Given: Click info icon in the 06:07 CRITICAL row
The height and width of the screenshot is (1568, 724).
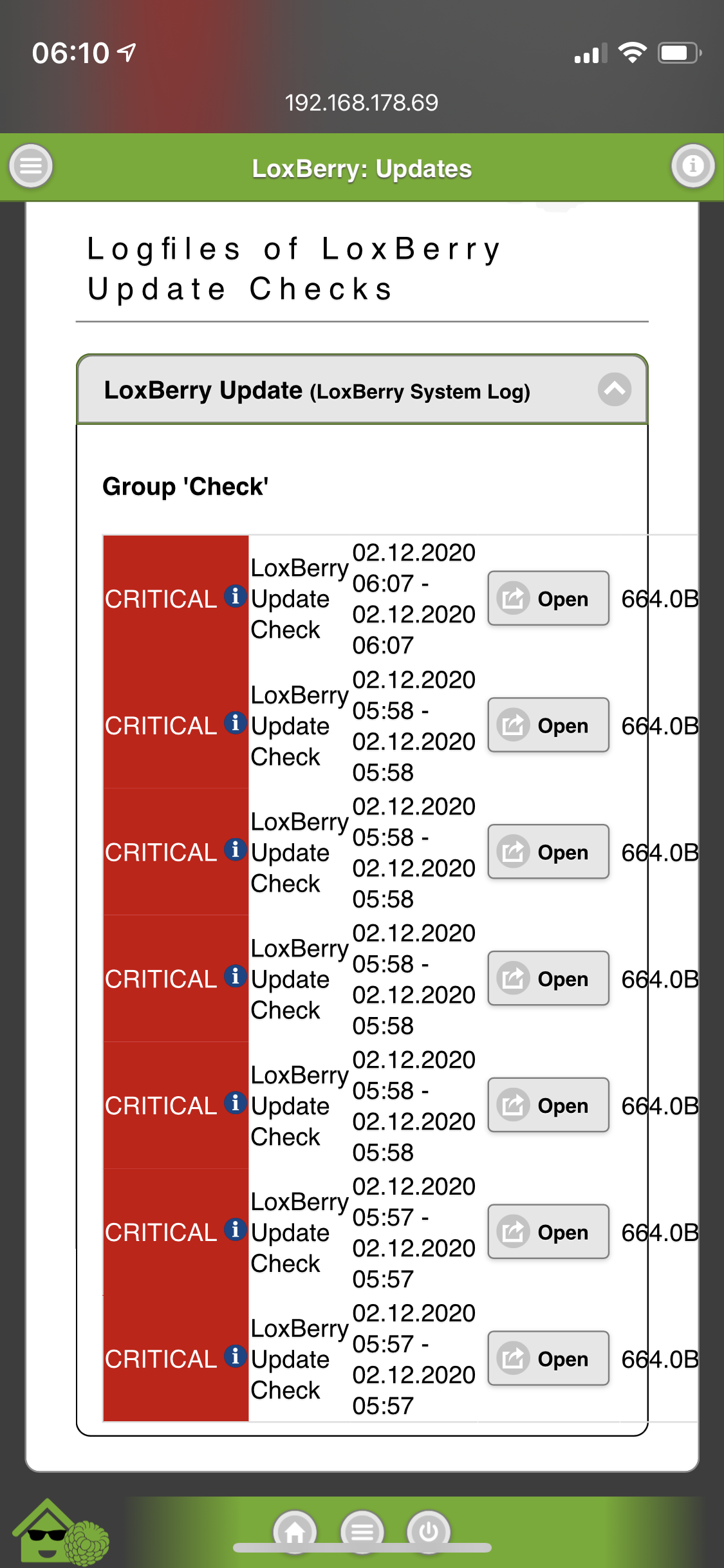Looking at the screenshot, I should tap(236, 596).
